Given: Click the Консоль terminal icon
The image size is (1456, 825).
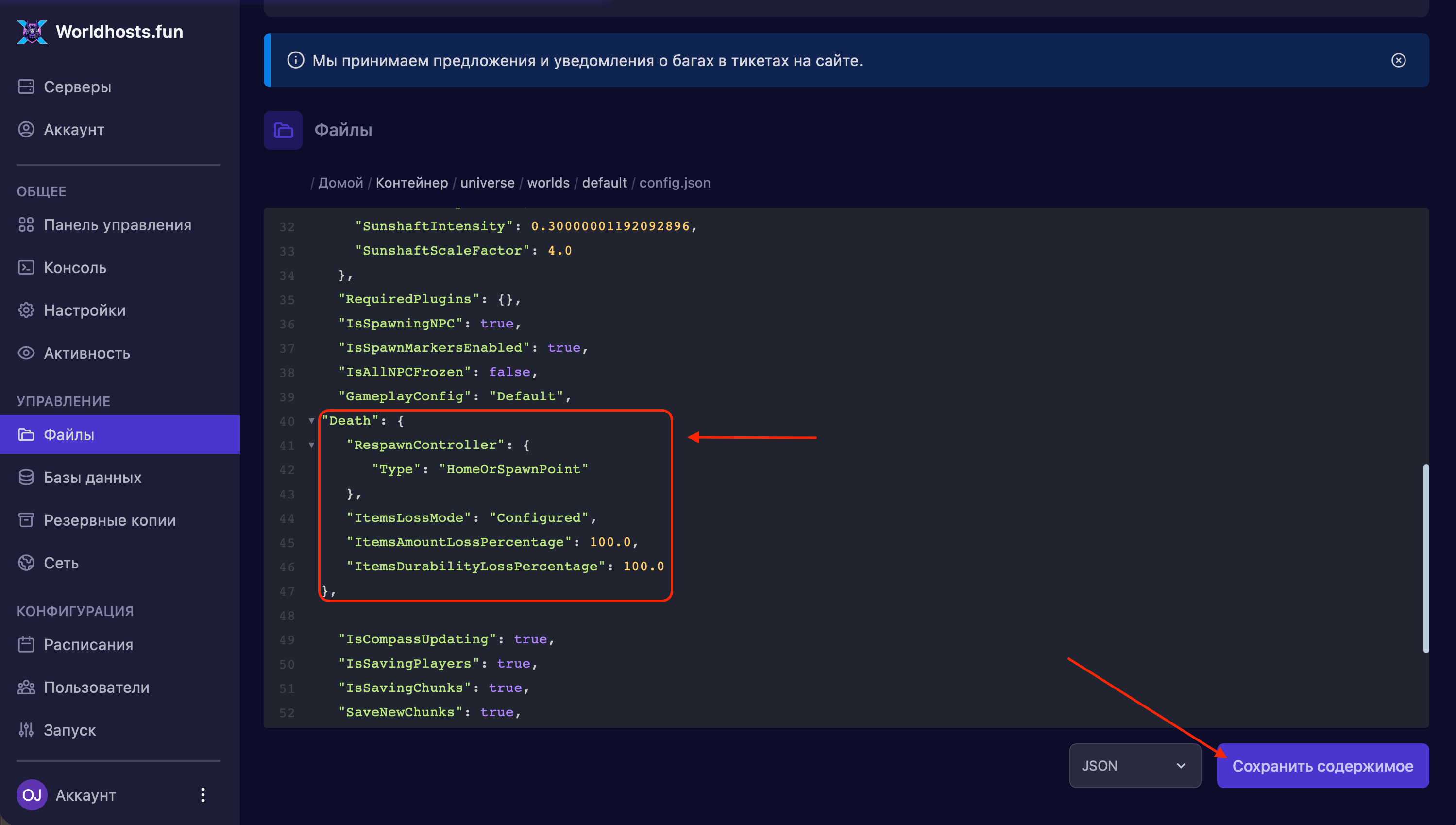Looking at the screenshot, I should coord(26,267).
